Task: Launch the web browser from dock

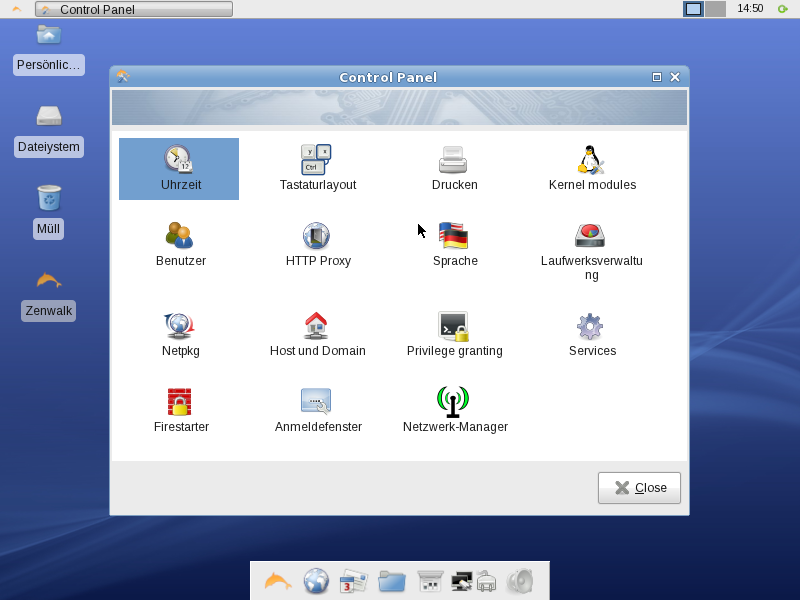Action: pos(317,581)
